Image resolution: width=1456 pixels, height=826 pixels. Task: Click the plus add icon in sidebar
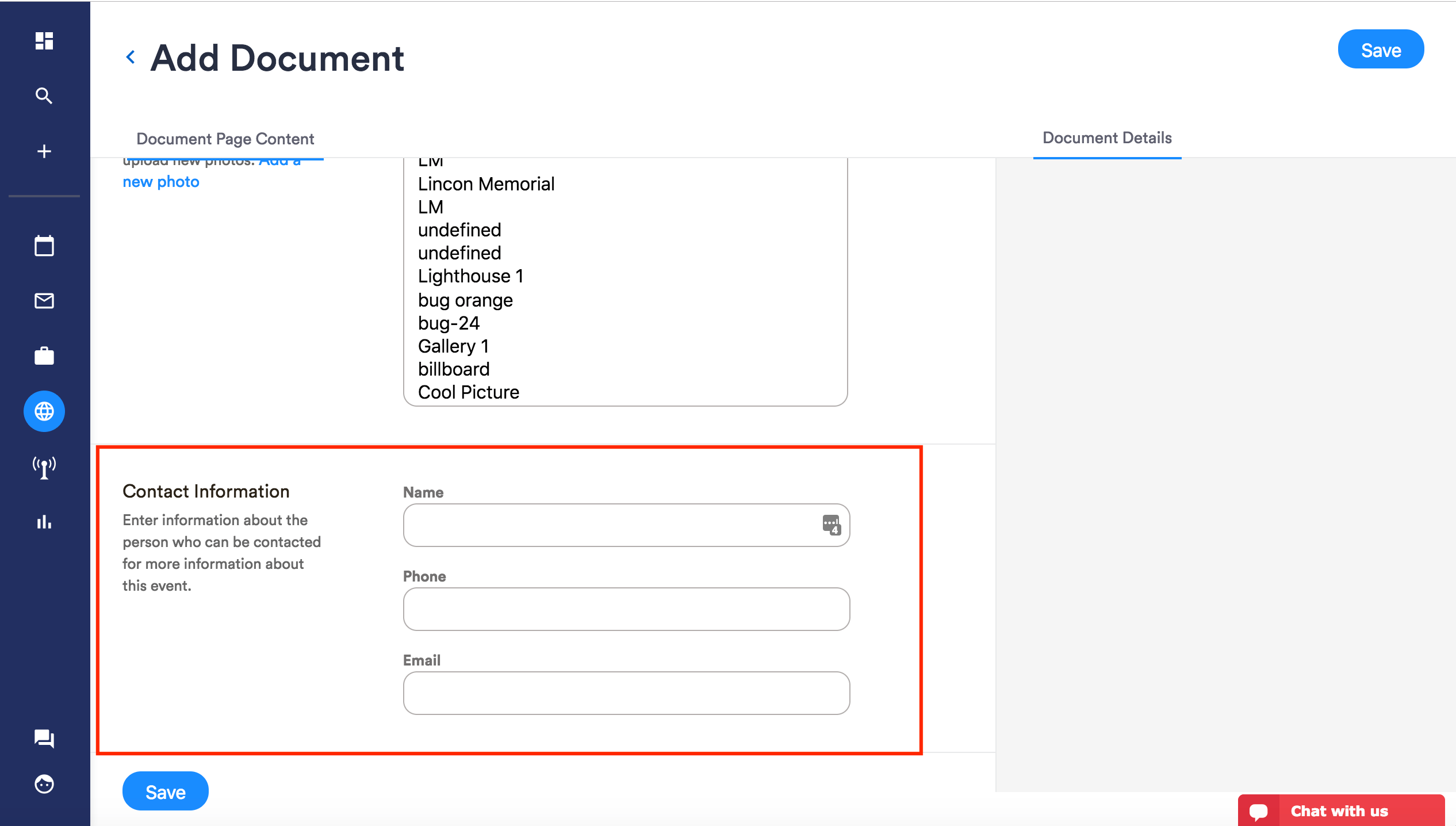point(44,151)
